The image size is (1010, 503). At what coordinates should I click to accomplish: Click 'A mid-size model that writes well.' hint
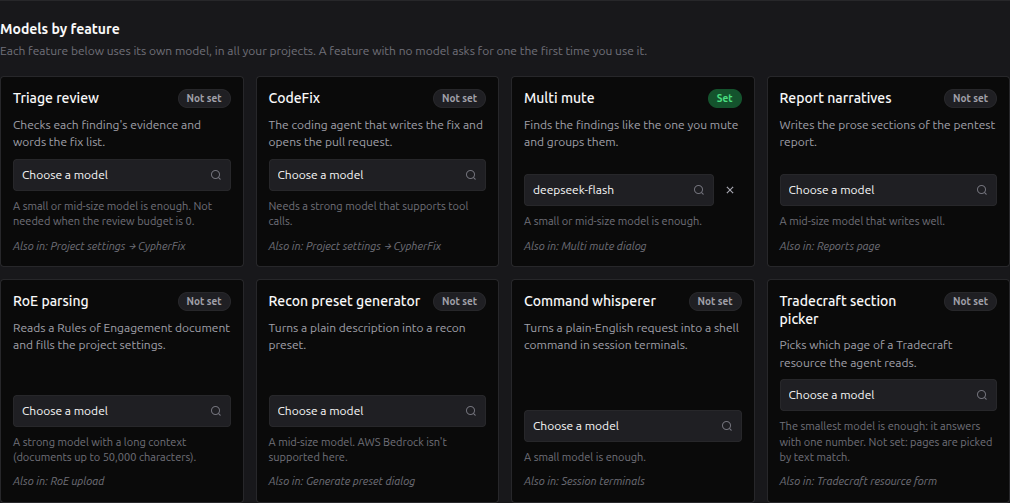tap(862, 221)
